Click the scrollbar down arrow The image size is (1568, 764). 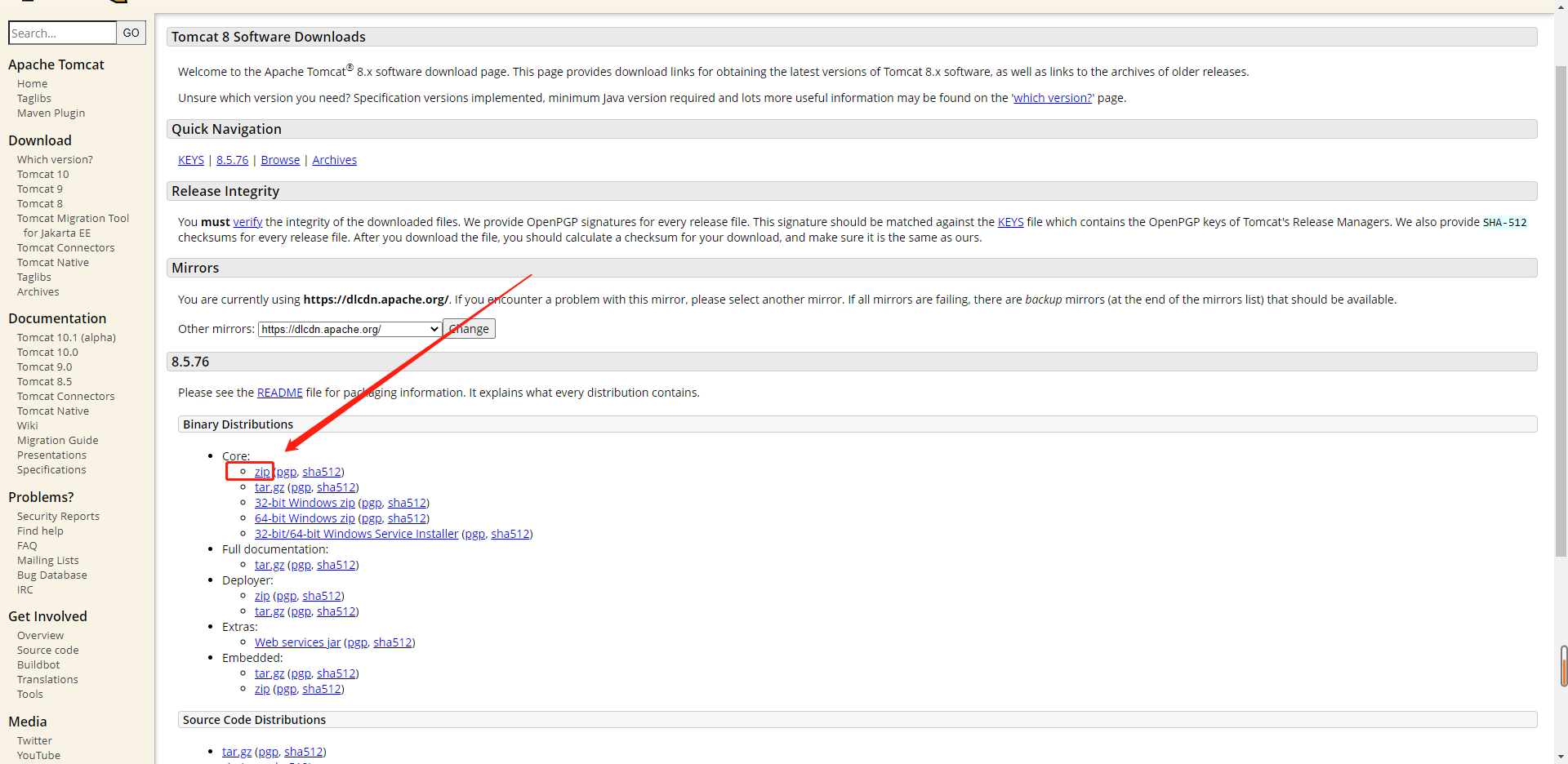tap(1561, 757)
